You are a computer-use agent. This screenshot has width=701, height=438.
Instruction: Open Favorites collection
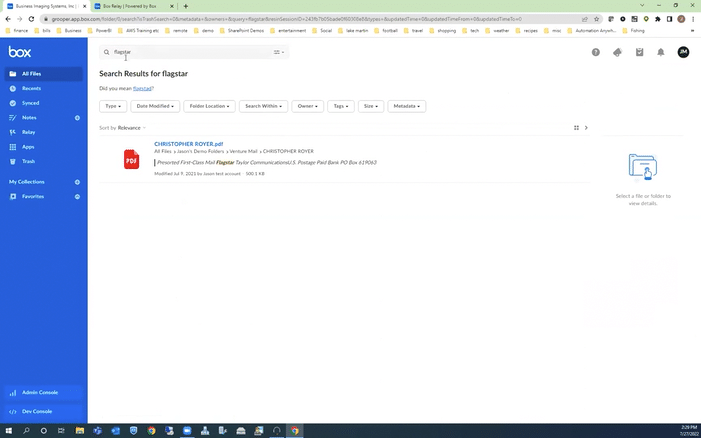33,197
